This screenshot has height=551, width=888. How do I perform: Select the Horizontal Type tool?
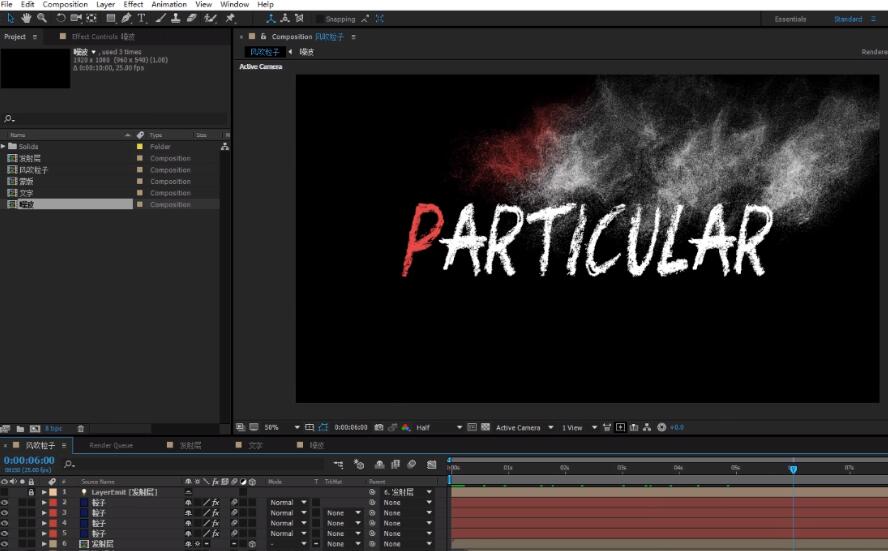tap(141, 18)
